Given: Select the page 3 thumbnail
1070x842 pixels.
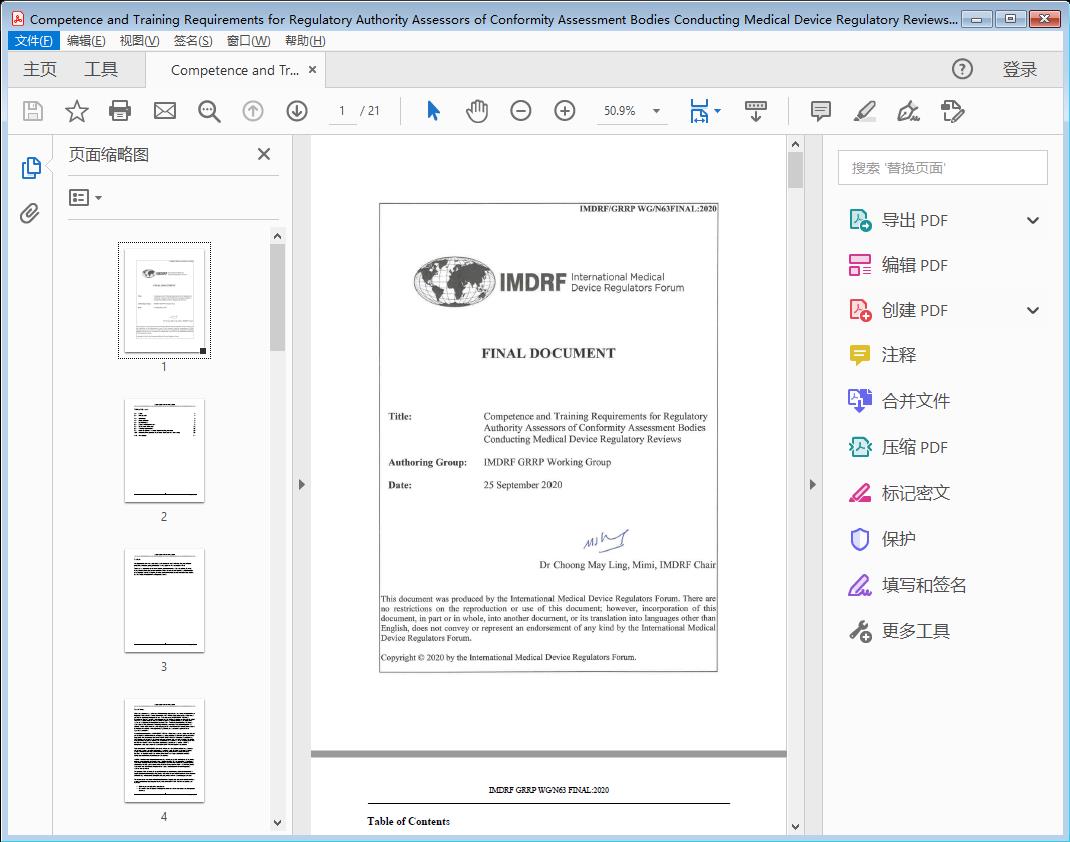Looking at the screenshot, I should (164, 600).
